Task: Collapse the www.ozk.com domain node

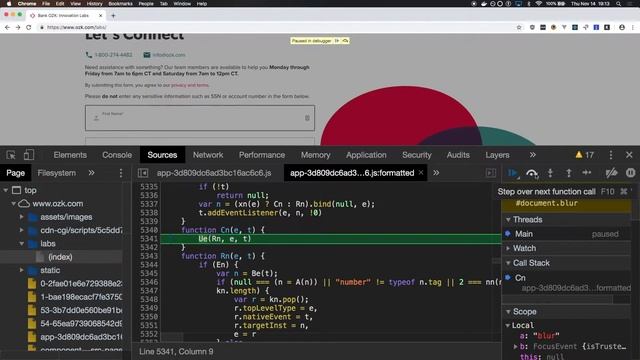Action: click(13, 204)
